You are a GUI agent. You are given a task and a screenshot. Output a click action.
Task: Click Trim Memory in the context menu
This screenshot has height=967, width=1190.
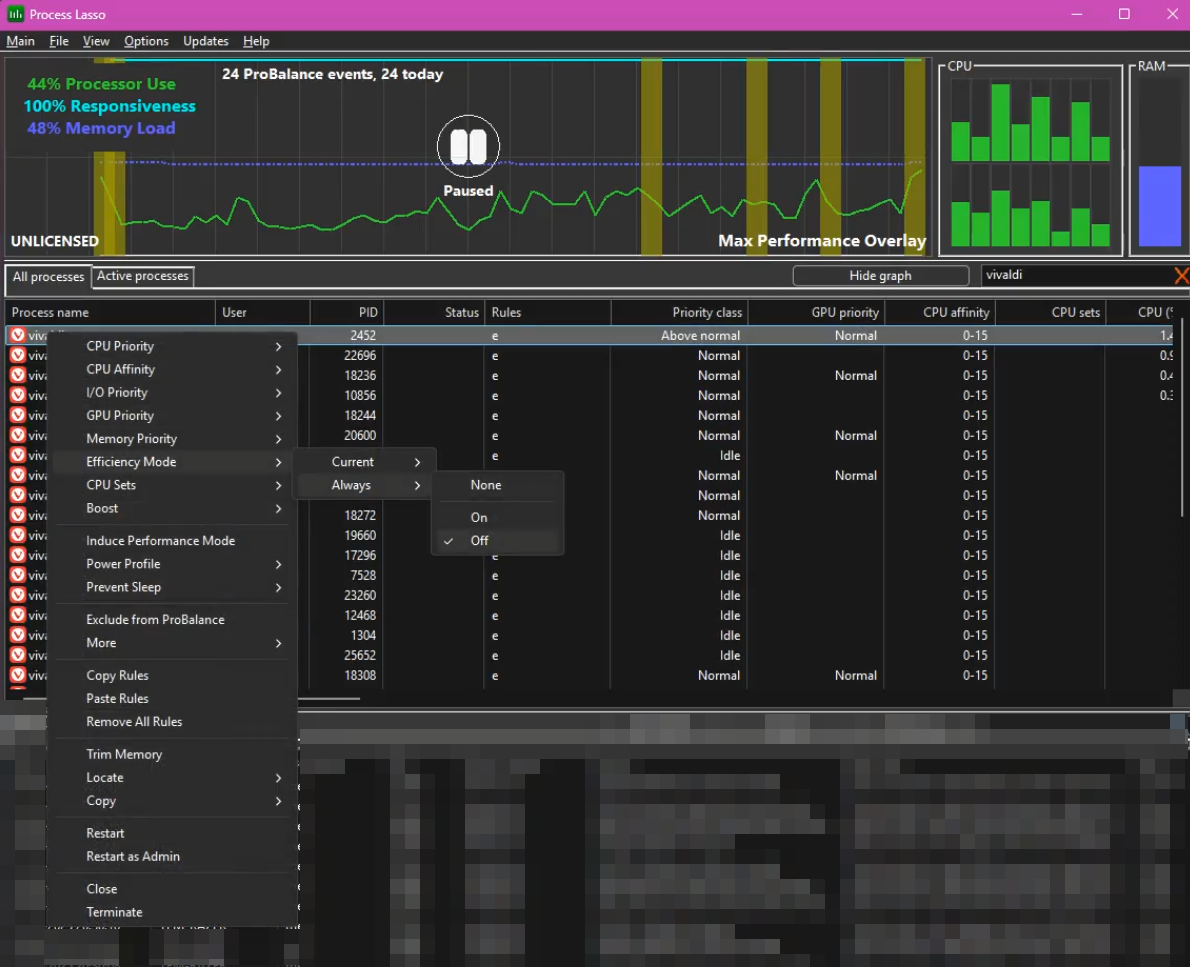coord(124,754)
